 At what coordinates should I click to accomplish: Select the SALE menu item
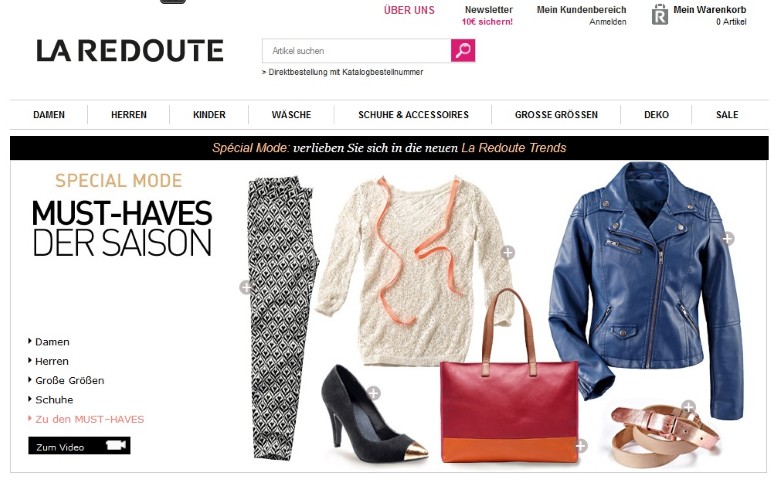pyautogui.click(x=727, y=115)
